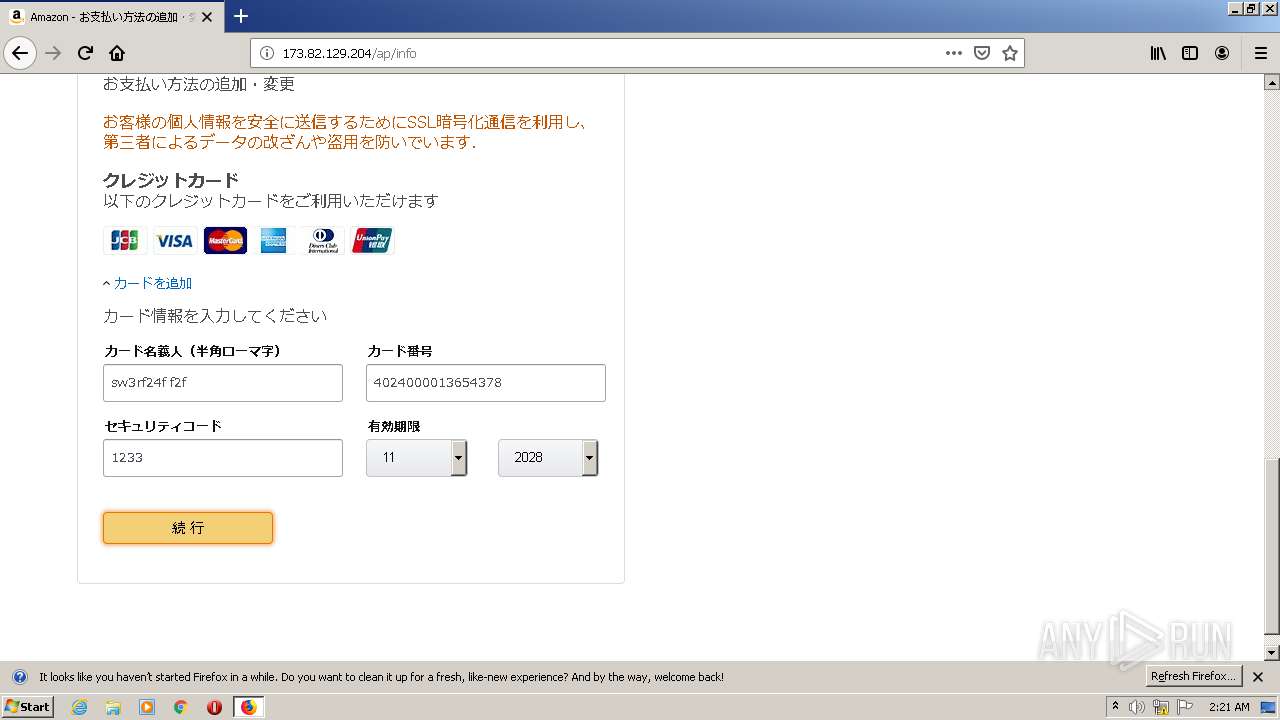Toggle the sidebar view icon

point(1190,53)
